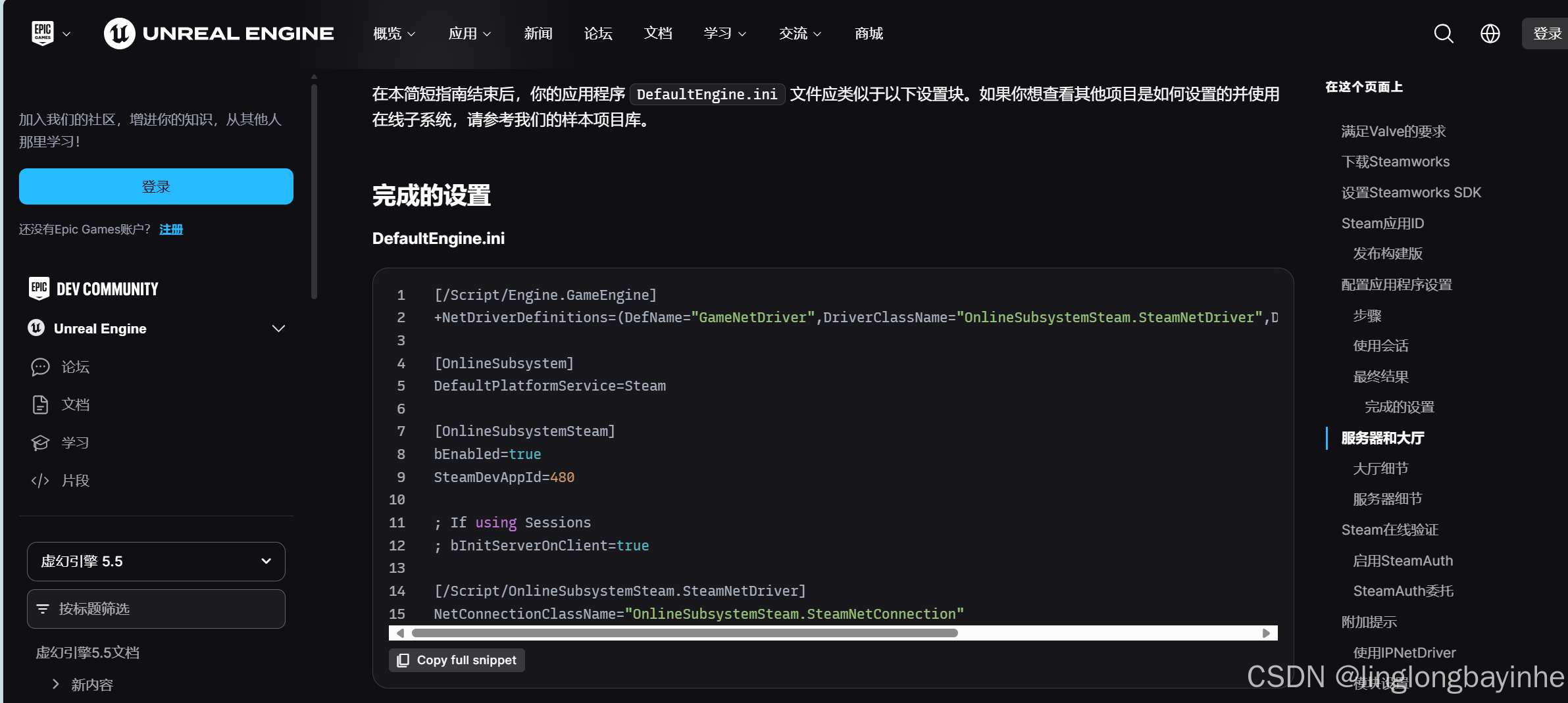The height and width of the screenshot is (703, 1568).
Task: Jump to 大厅细节 section
Action: 1380,469
